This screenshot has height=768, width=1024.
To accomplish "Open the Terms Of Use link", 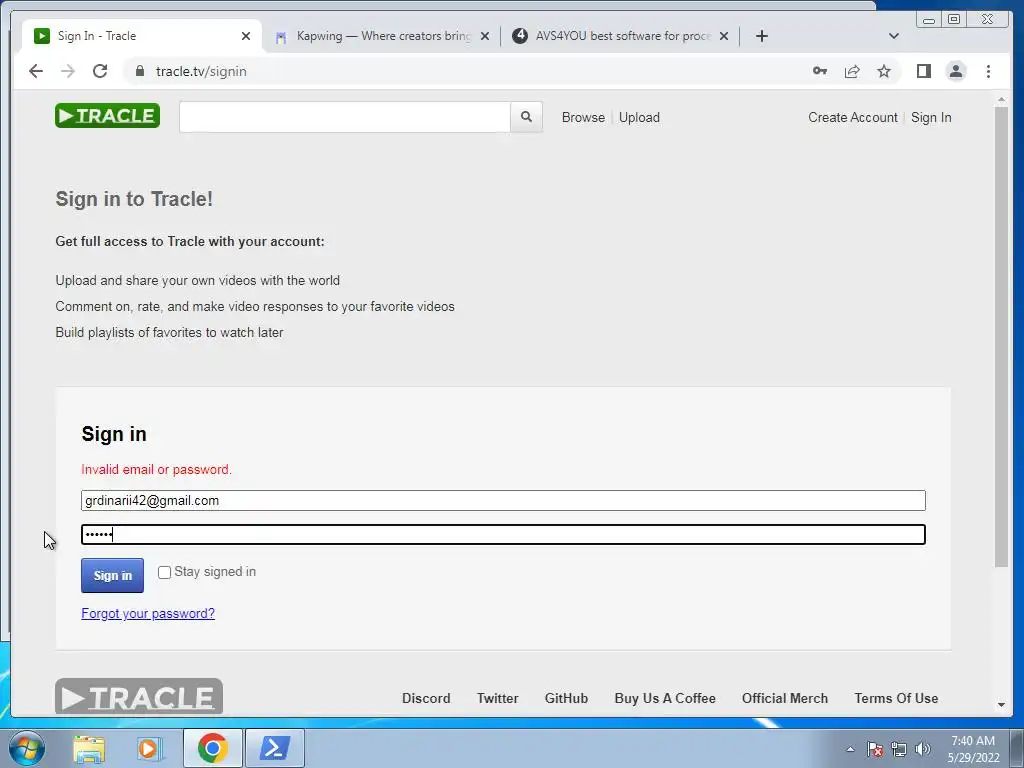I will coord(896,698).
